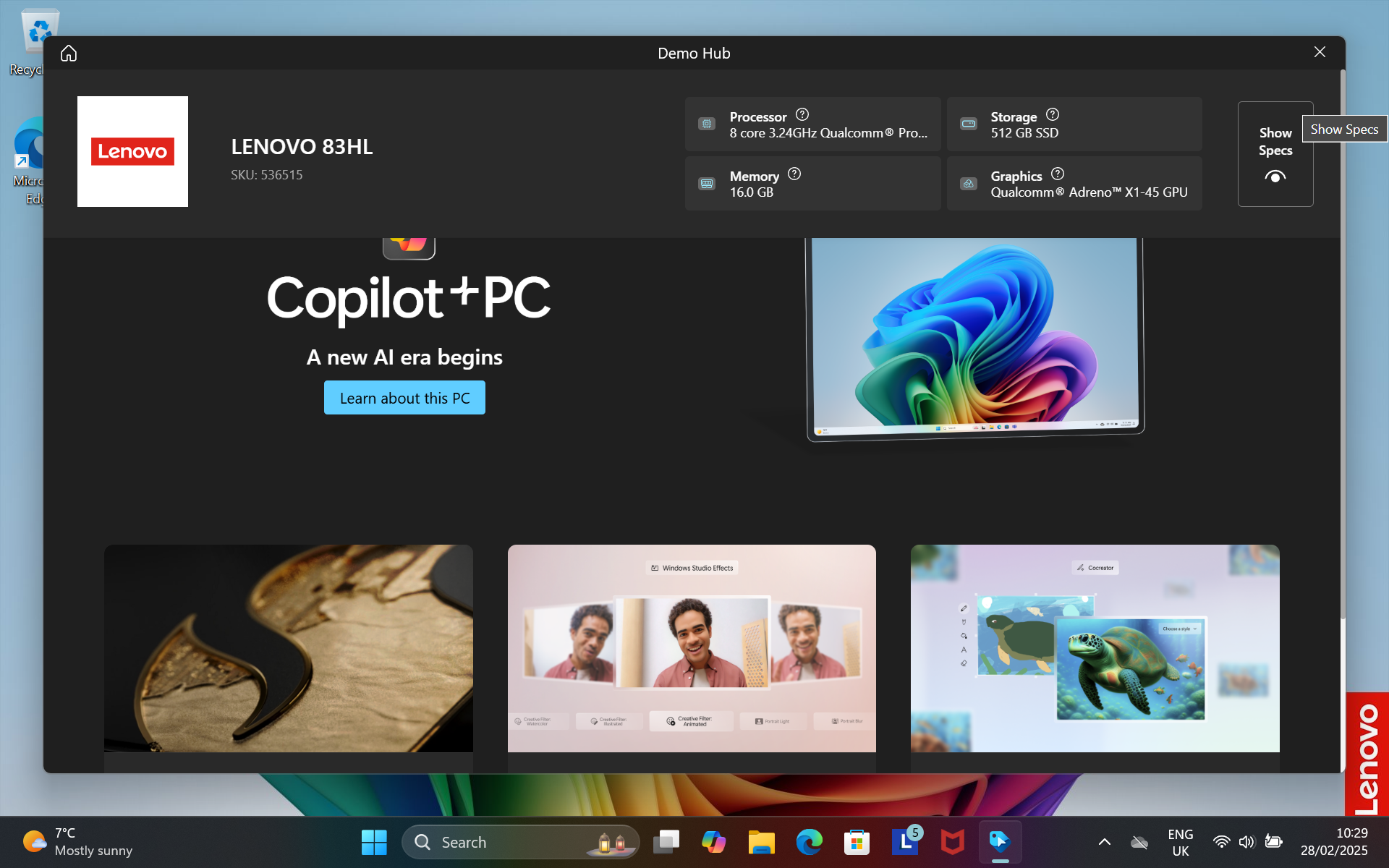The image size is (1389, 868).
Task: Open clock and date 10:29
Action: tap(1335, 842)
